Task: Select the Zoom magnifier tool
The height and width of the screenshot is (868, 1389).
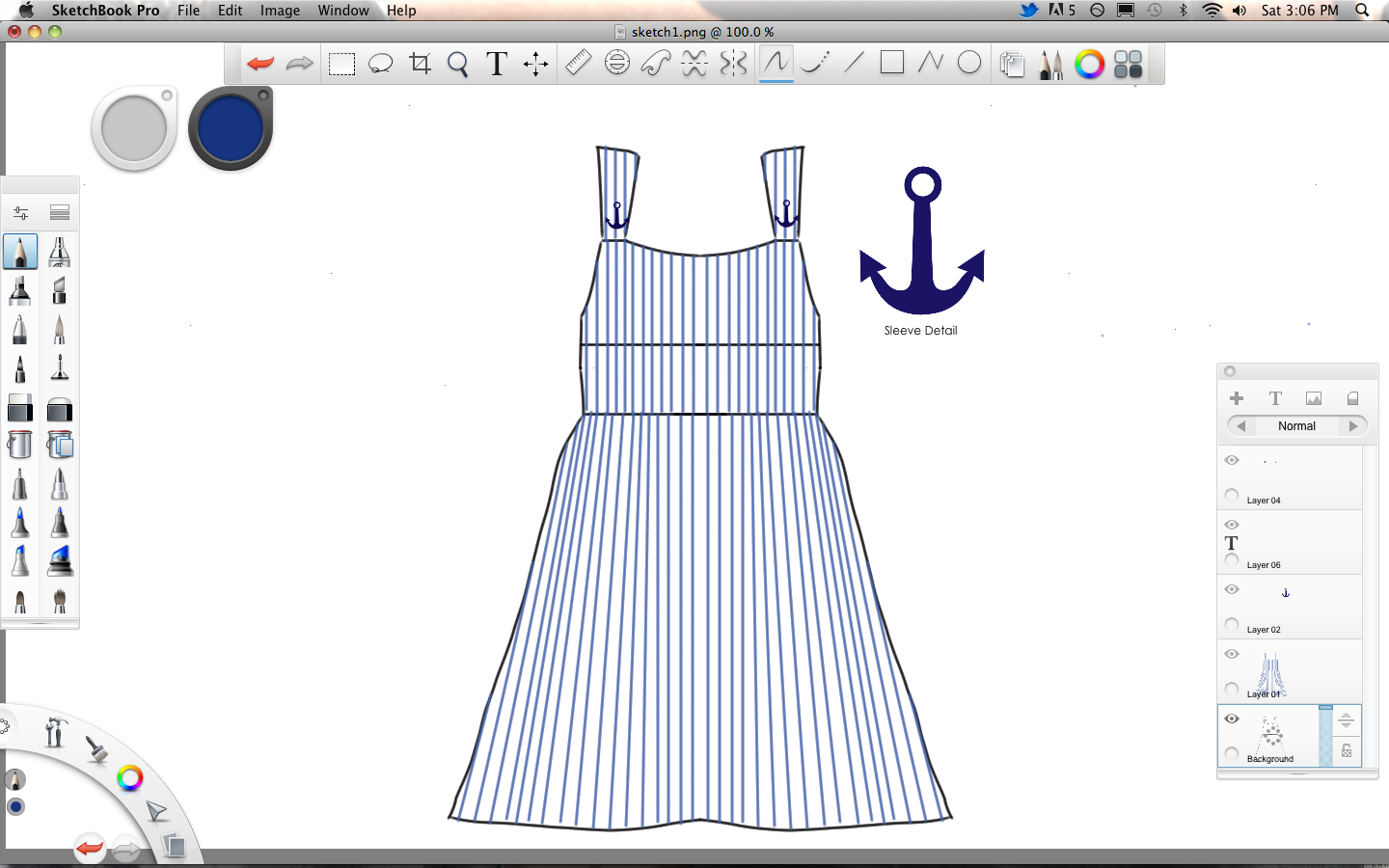Action: [458, 65]
